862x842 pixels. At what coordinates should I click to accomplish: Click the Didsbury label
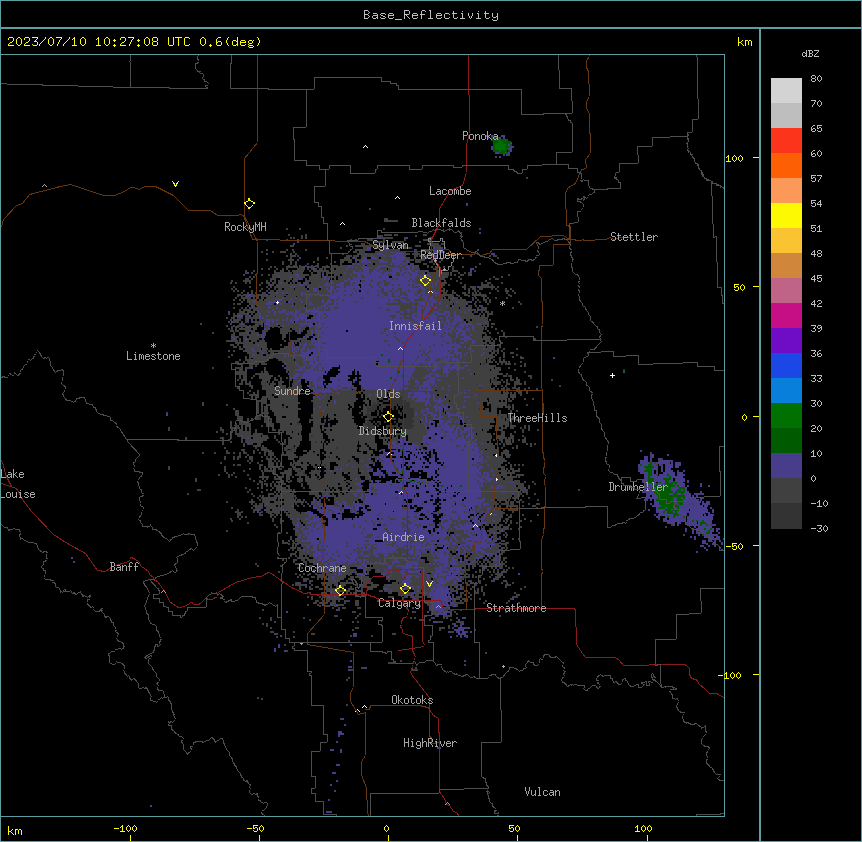(x=383, y=431)
